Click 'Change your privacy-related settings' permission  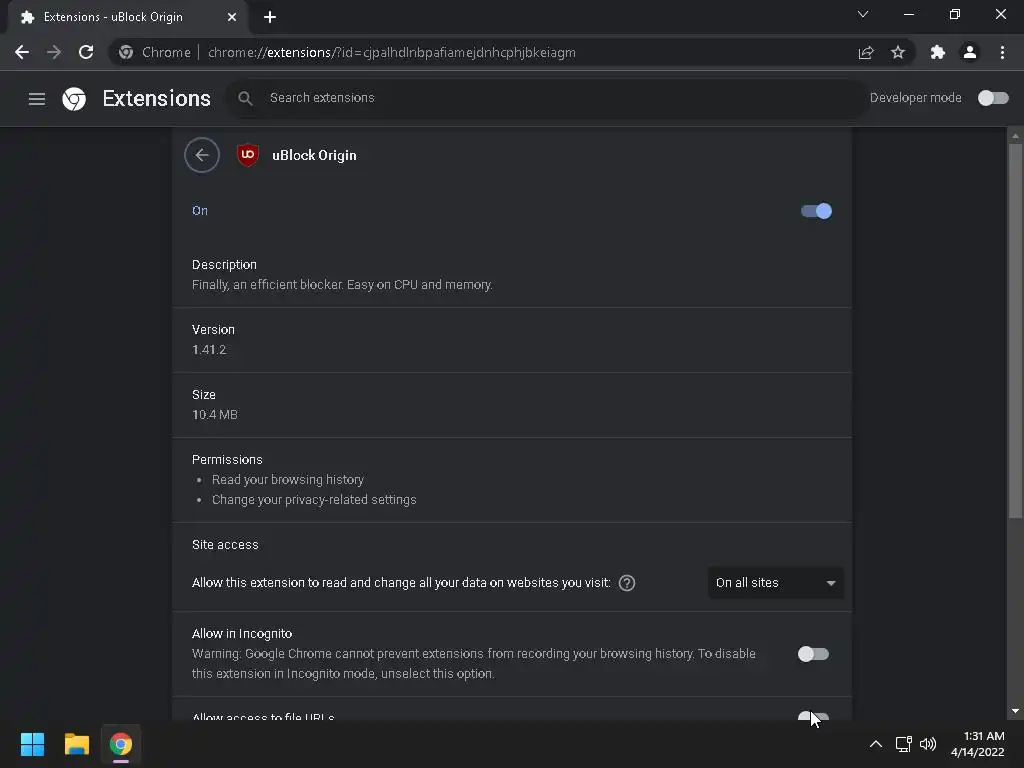coord(314,500)
